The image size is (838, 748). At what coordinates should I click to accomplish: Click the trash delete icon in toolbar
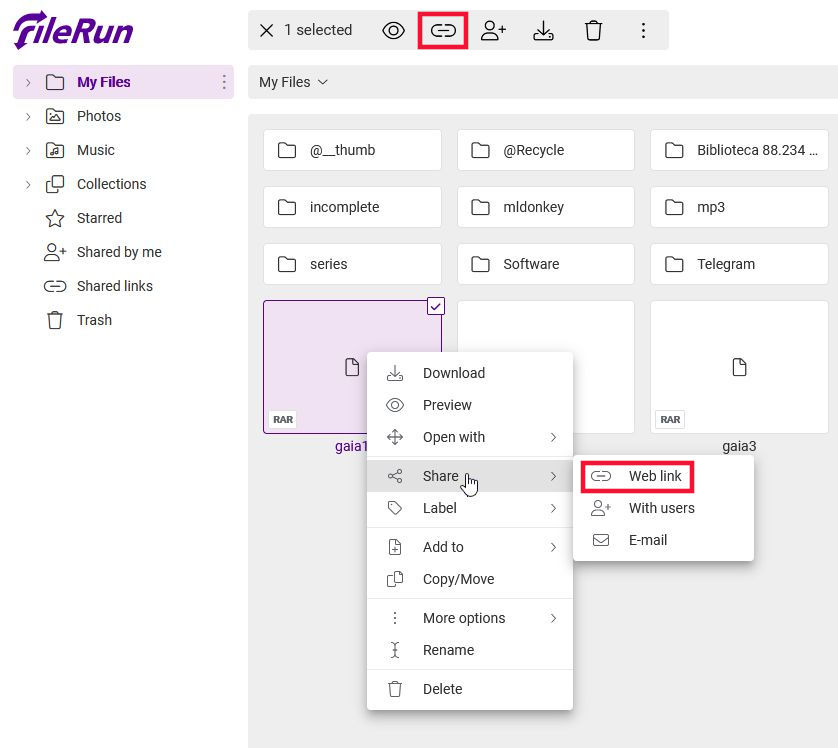click(x=593, y=31)
